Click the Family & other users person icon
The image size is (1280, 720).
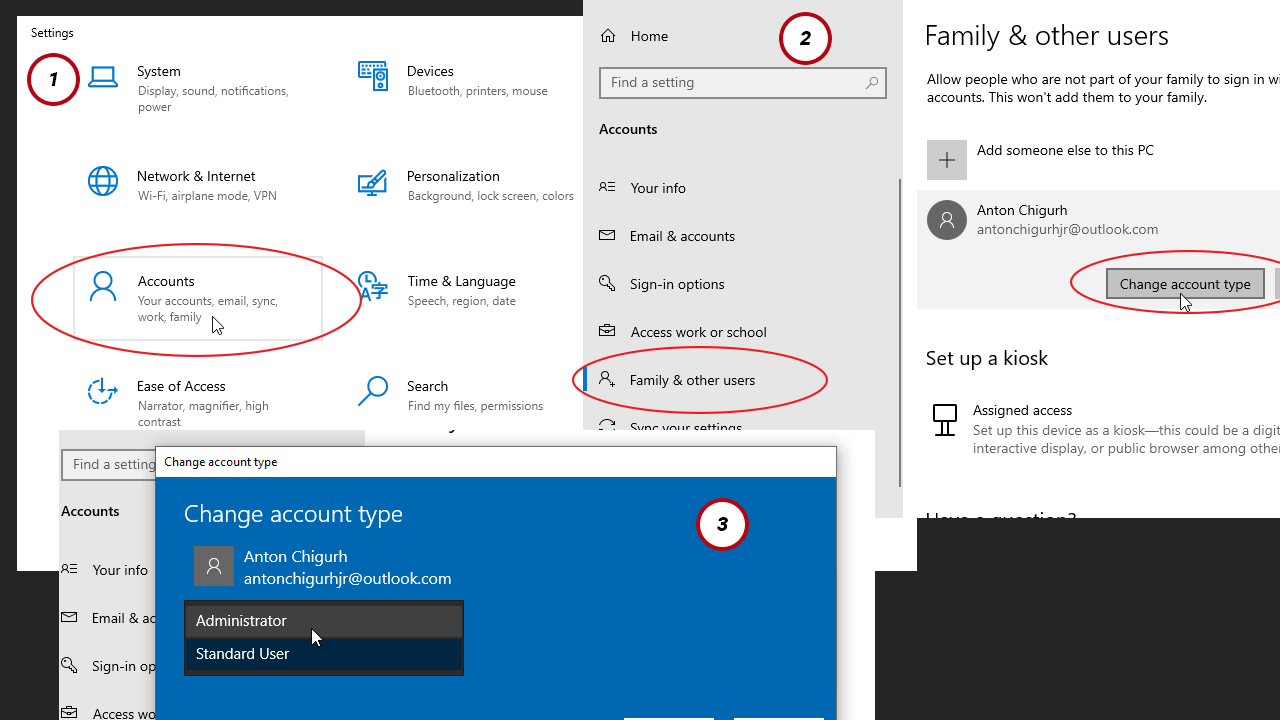(x=607, y=379)
